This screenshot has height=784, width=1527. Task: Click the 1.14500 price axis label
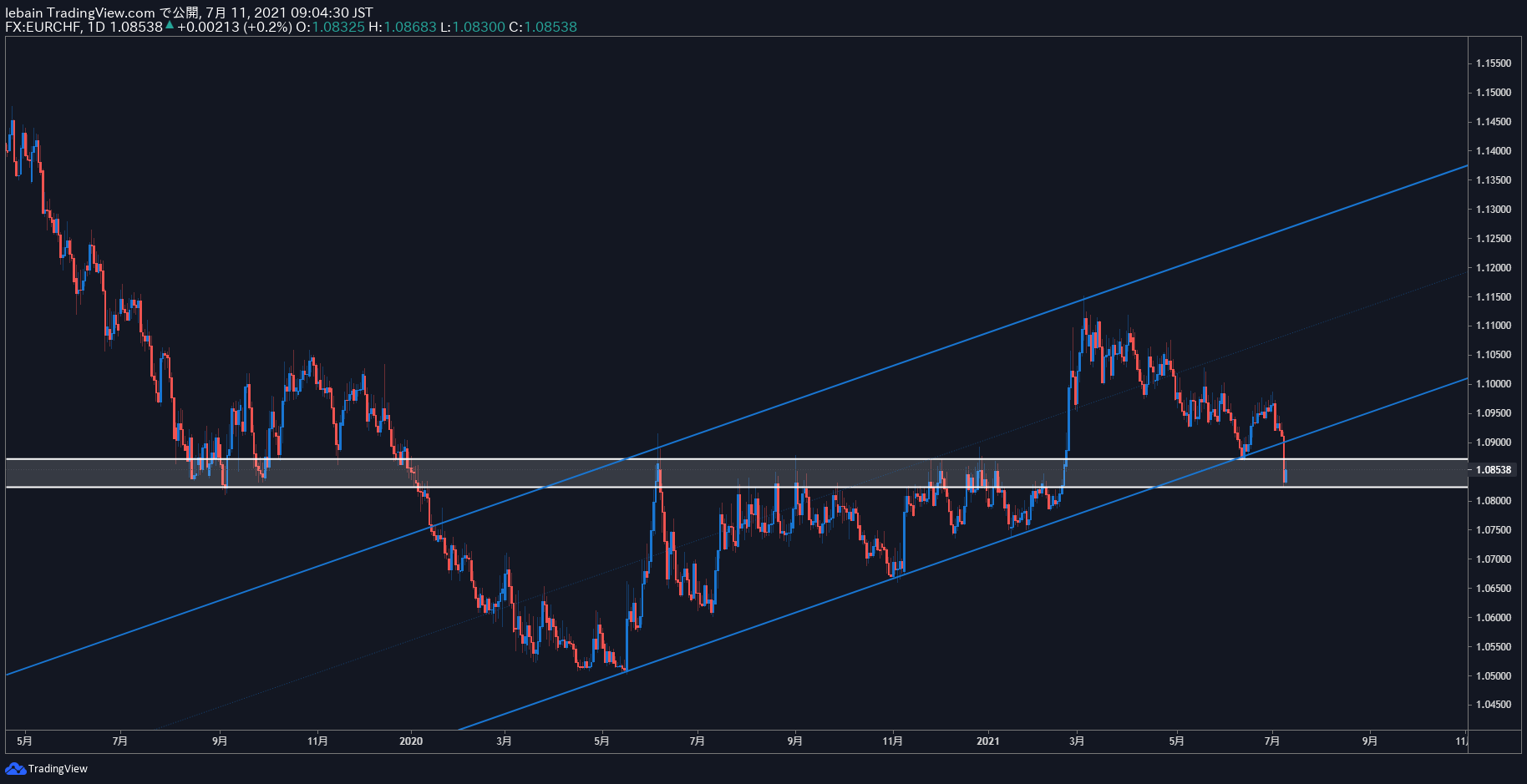(x=1494, y=122)
